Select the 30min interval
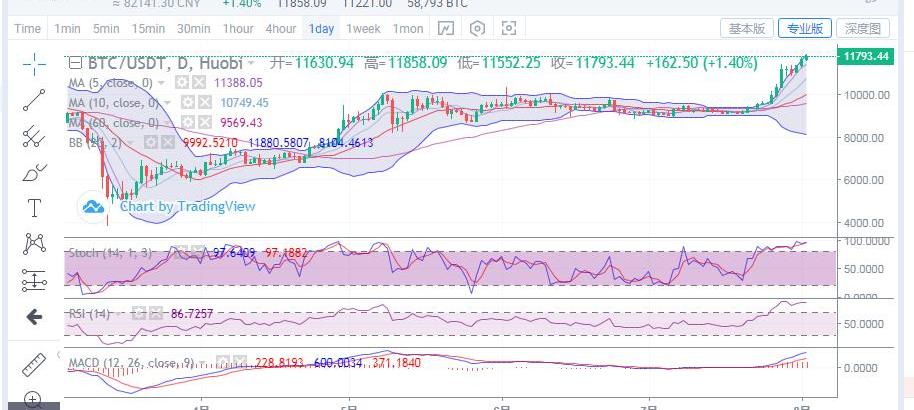Screen dimensions: 914x410 (x=194, y=29)
